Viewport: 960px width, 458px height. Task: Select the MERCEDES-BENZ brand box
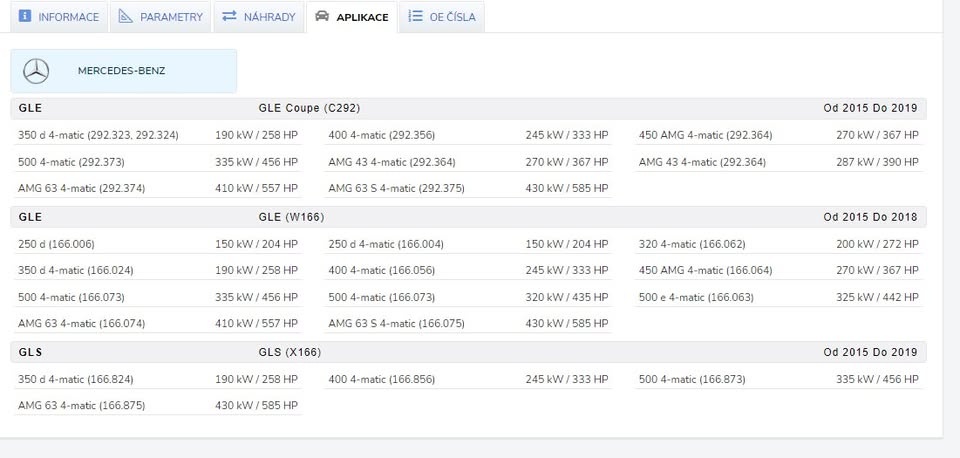click(124, 71)
